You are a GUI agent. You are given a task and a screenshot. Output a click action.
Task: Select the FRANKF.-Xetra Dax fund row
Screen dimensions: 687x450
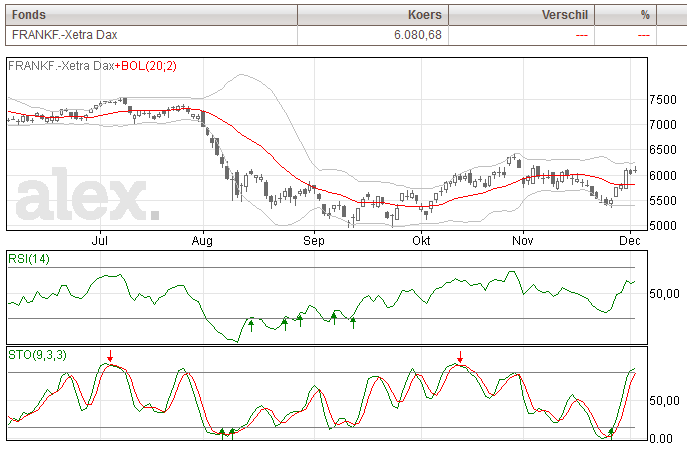346,35
